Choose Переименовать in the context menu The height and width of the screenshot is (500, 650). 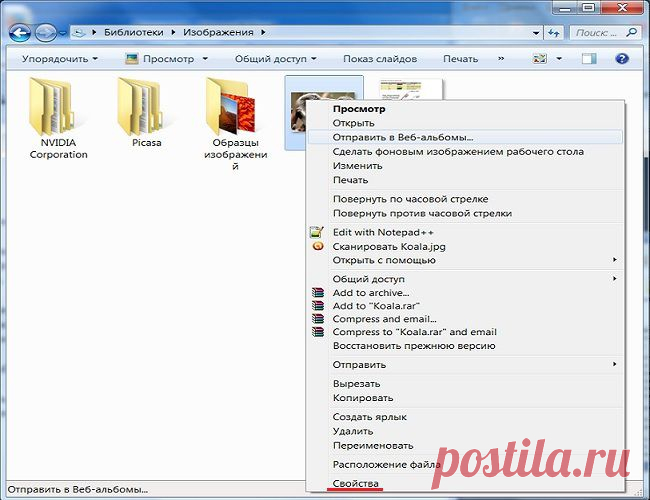[465, 446]
